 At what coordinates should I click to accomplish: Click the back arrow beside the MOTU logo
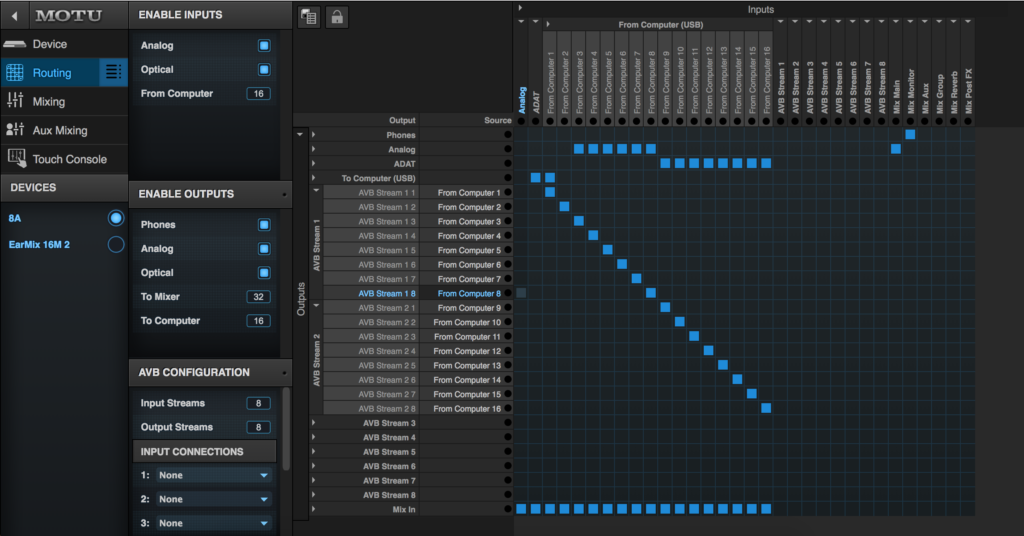coord(15,16)
